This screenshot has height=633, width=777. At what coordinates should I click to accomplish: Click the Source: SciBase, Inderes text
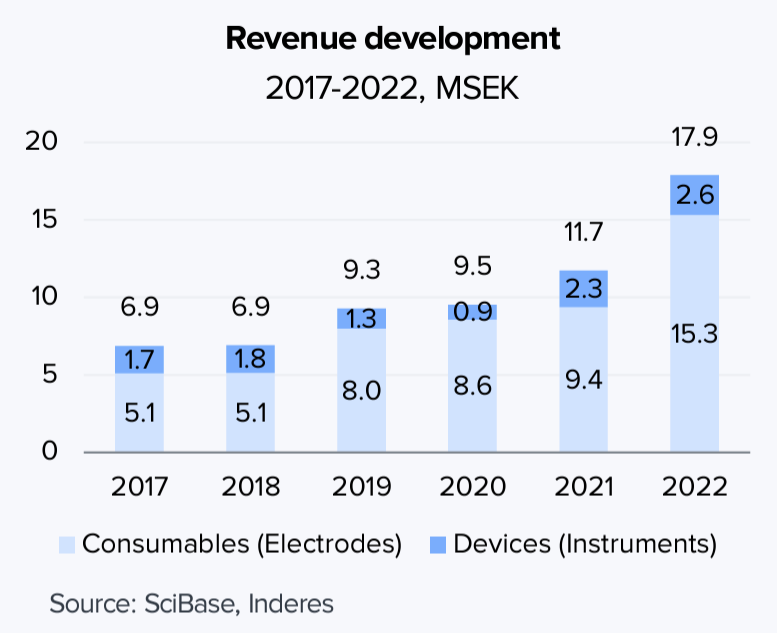click(x=191, y=603)
